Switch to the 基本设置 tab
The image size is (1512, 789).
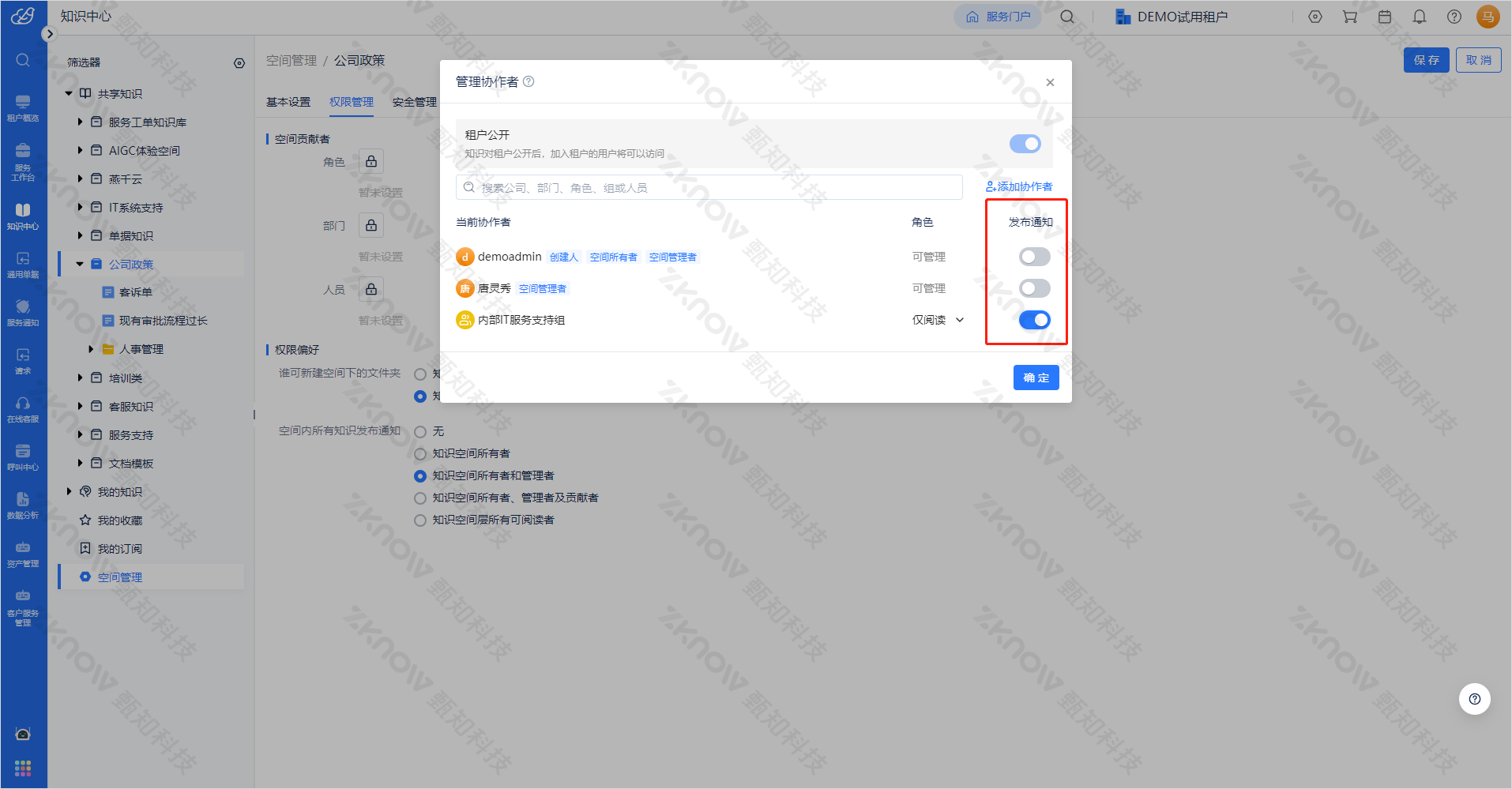pos(288,102)
